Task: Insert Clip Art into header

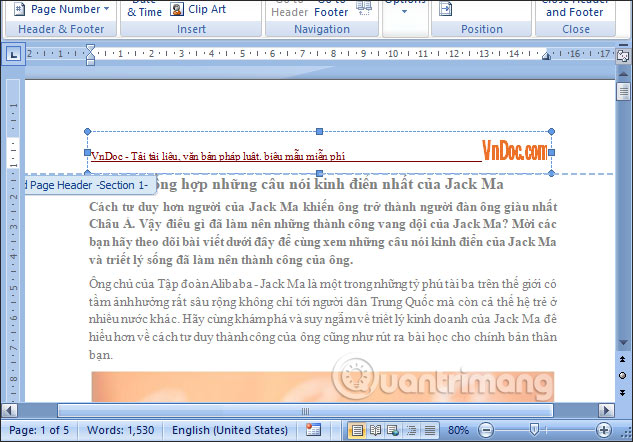Action: click(x=198, y=9)
